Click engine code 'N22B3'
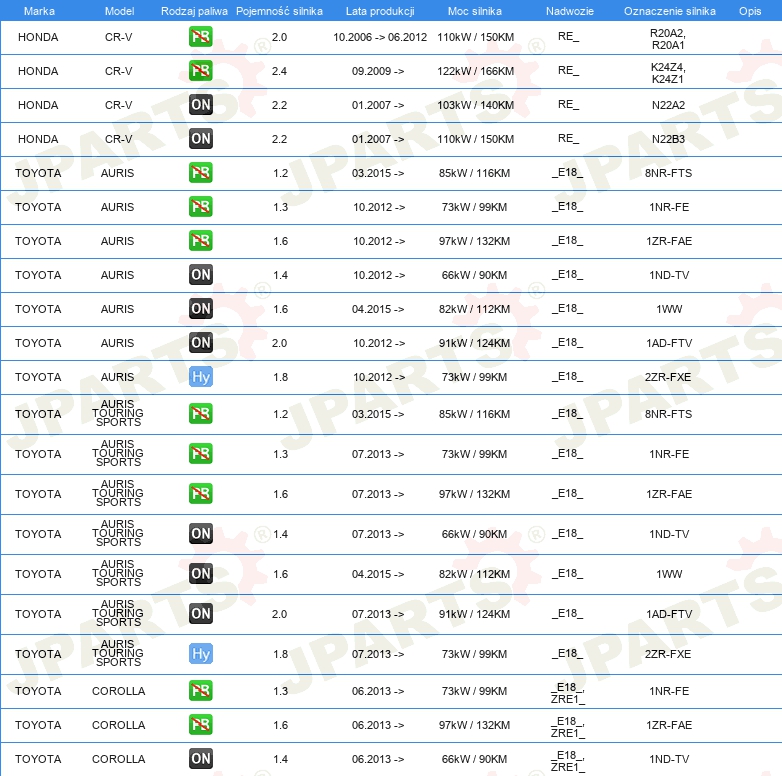 point(668,139)
